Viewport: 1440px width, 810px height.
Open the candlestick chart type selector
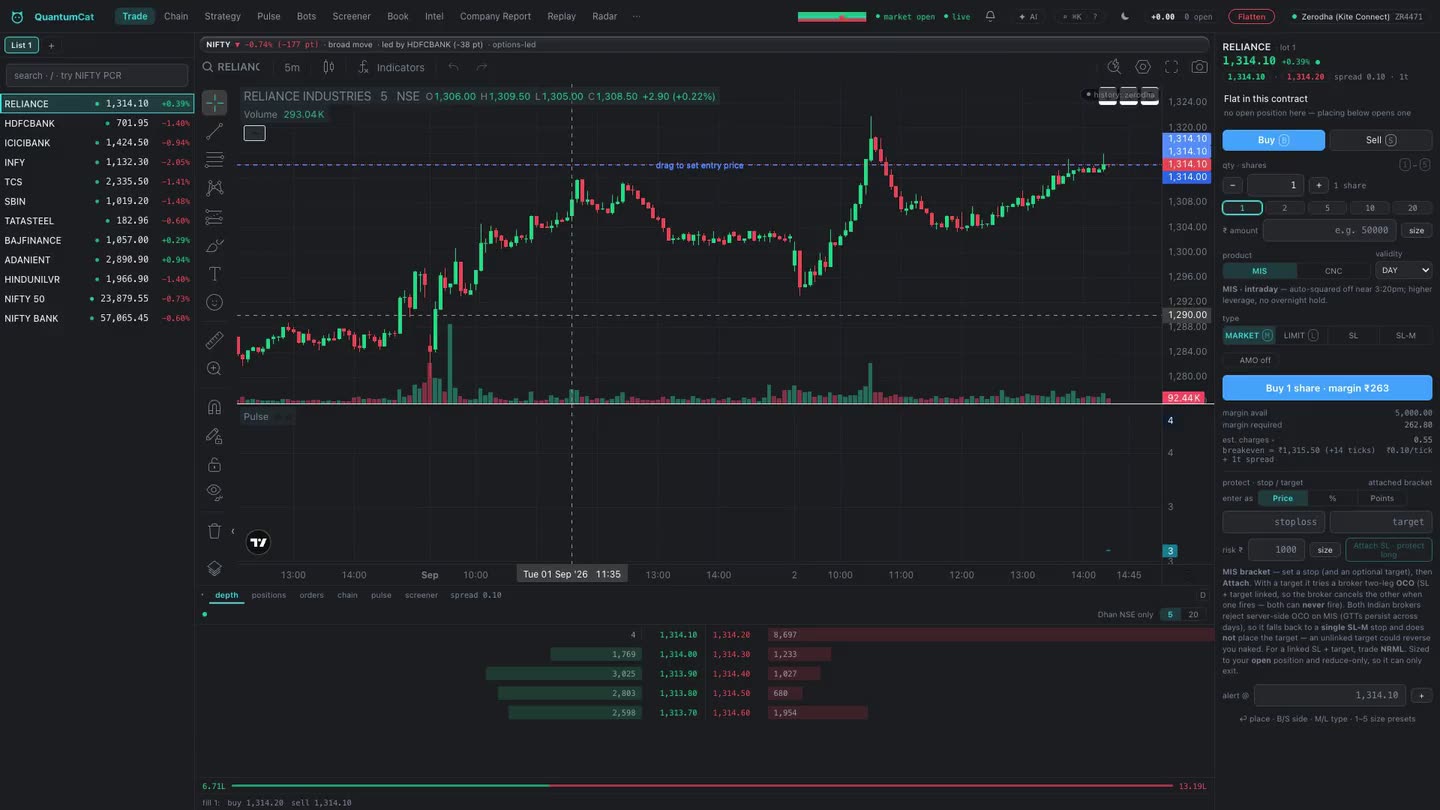pos(328,67)
